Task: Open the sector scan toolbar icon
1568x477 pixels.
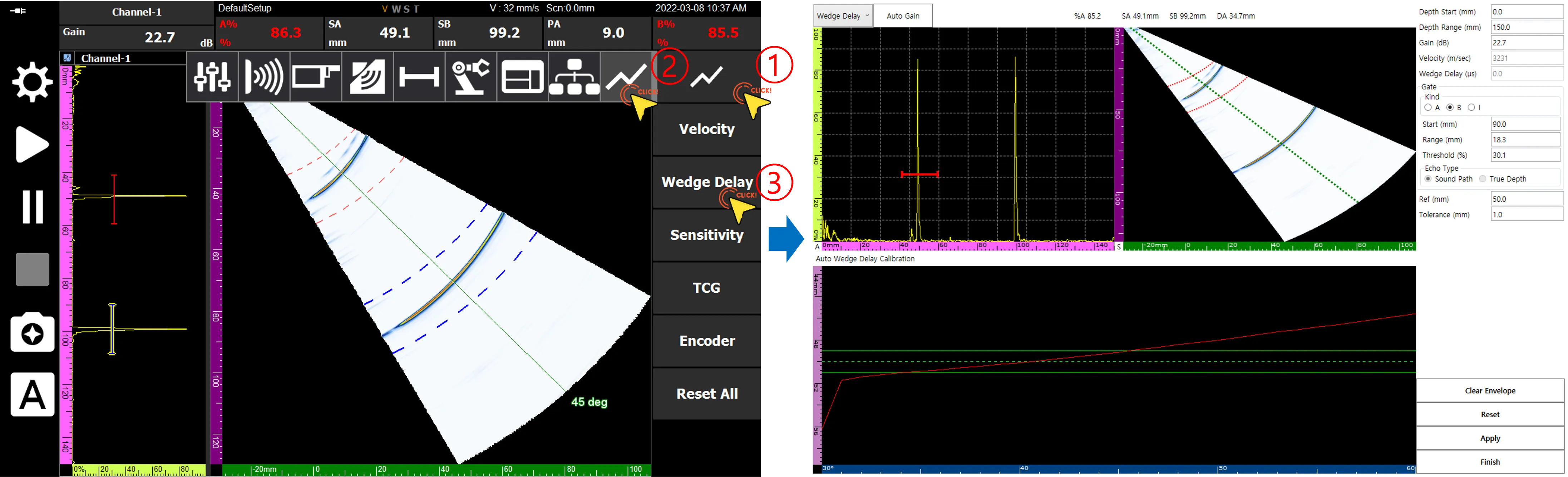Action: tap(367, 77)
